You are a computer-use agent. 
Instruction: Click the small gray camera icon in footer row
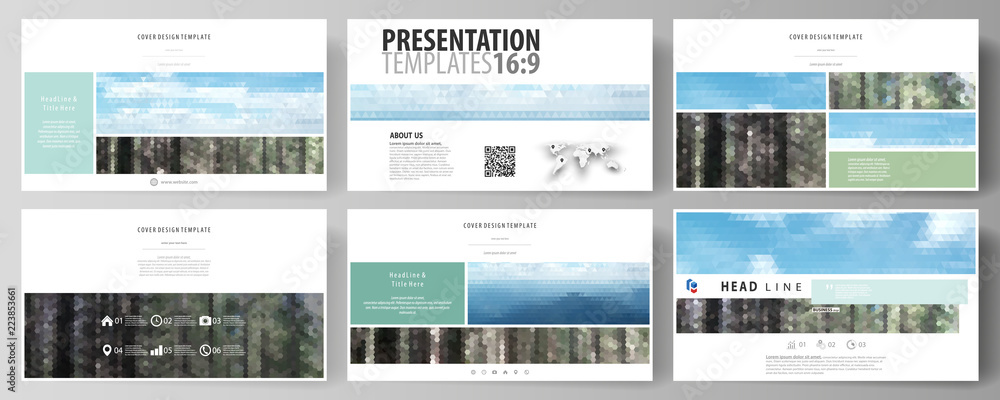(x=494, y=372)
